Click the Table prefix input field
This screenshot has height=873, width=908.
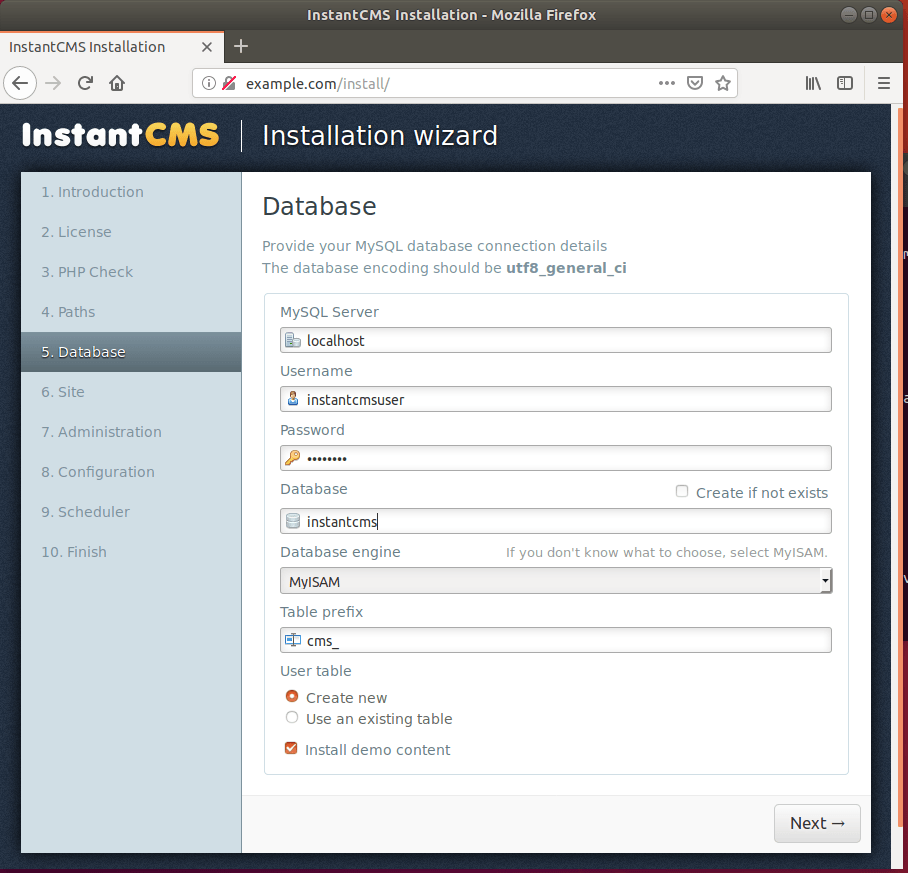565,640
